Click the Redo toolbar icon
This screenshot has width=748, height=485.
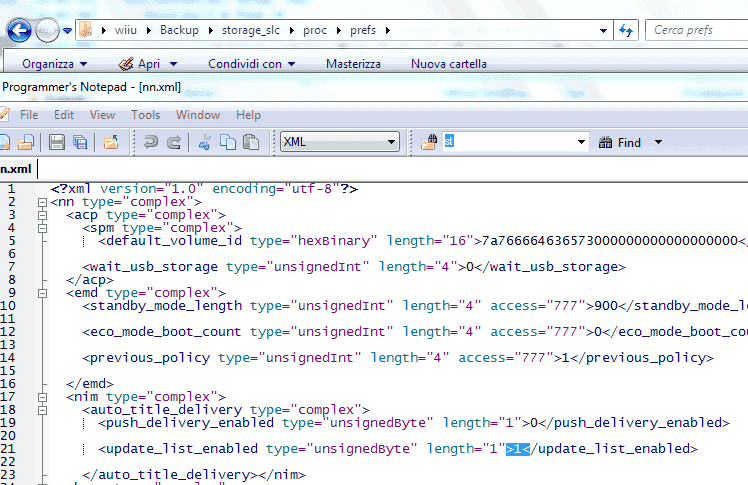[x=174, y=142]
